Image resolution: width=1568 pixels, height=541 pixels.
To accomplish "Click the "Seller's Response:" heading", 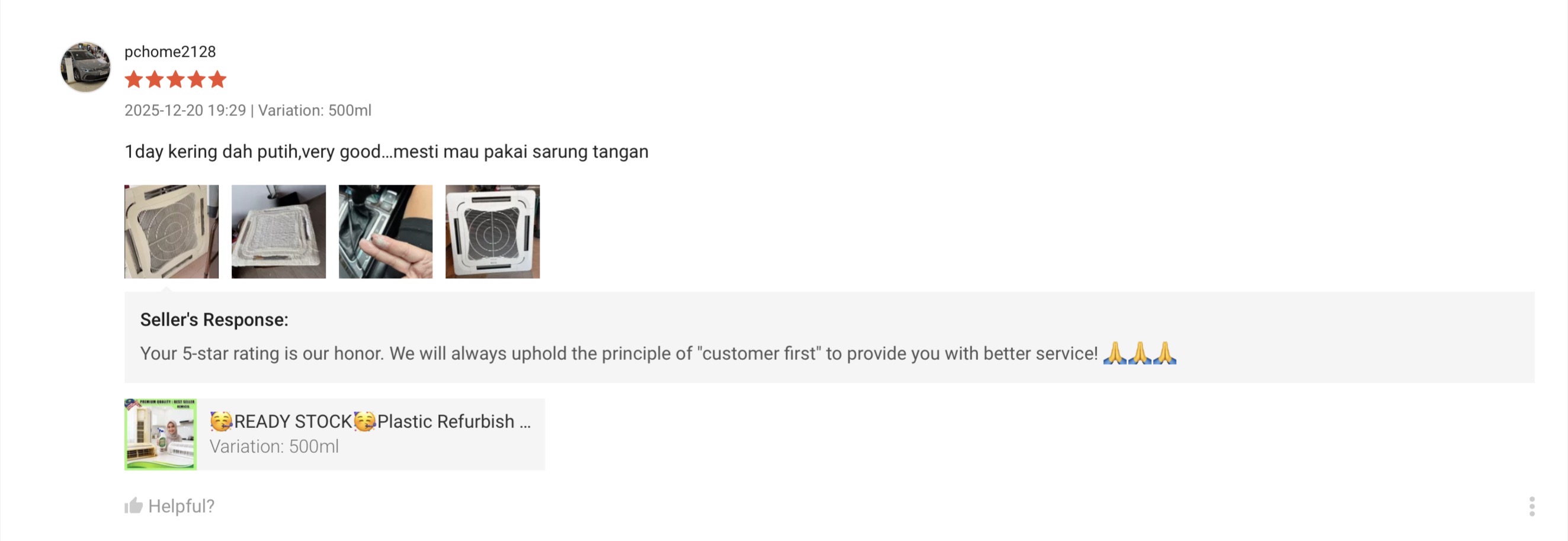I will point(214,320).
